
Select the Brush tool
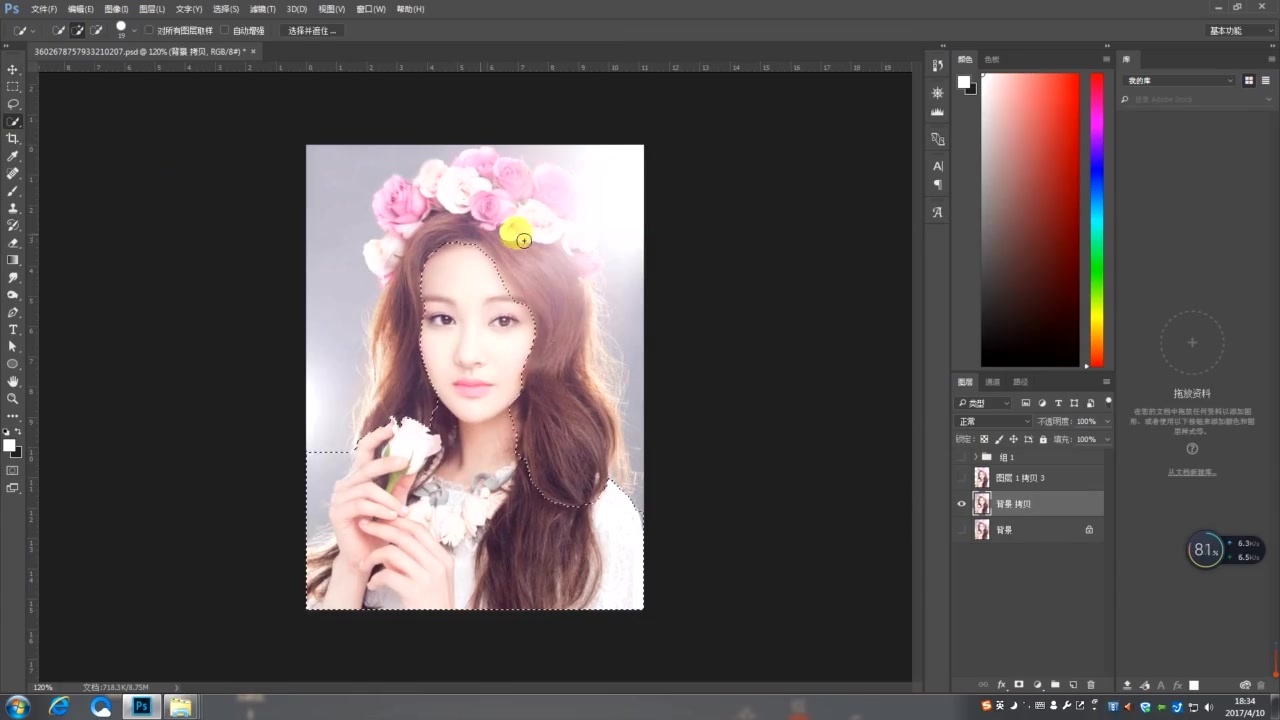[x=13, y=190]
